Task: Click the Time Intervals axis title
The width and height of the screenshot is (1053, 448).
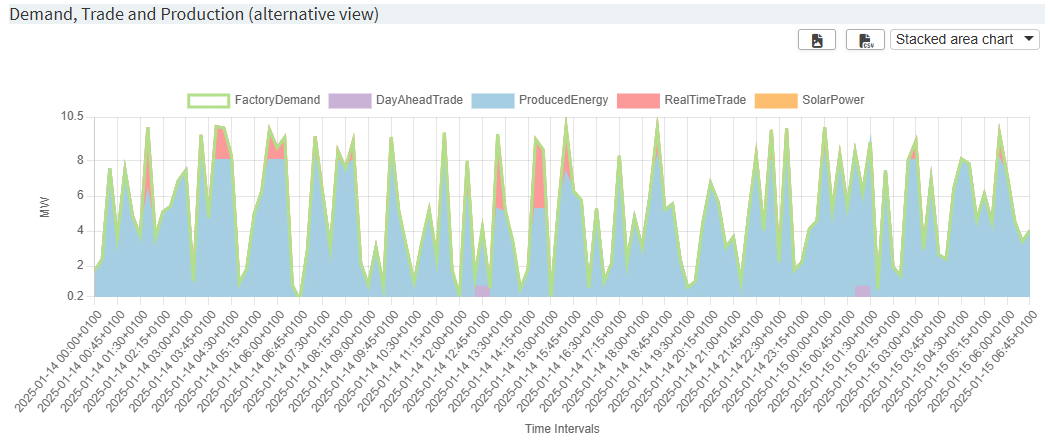Action: pyautogui.click(x=561, y=428)
